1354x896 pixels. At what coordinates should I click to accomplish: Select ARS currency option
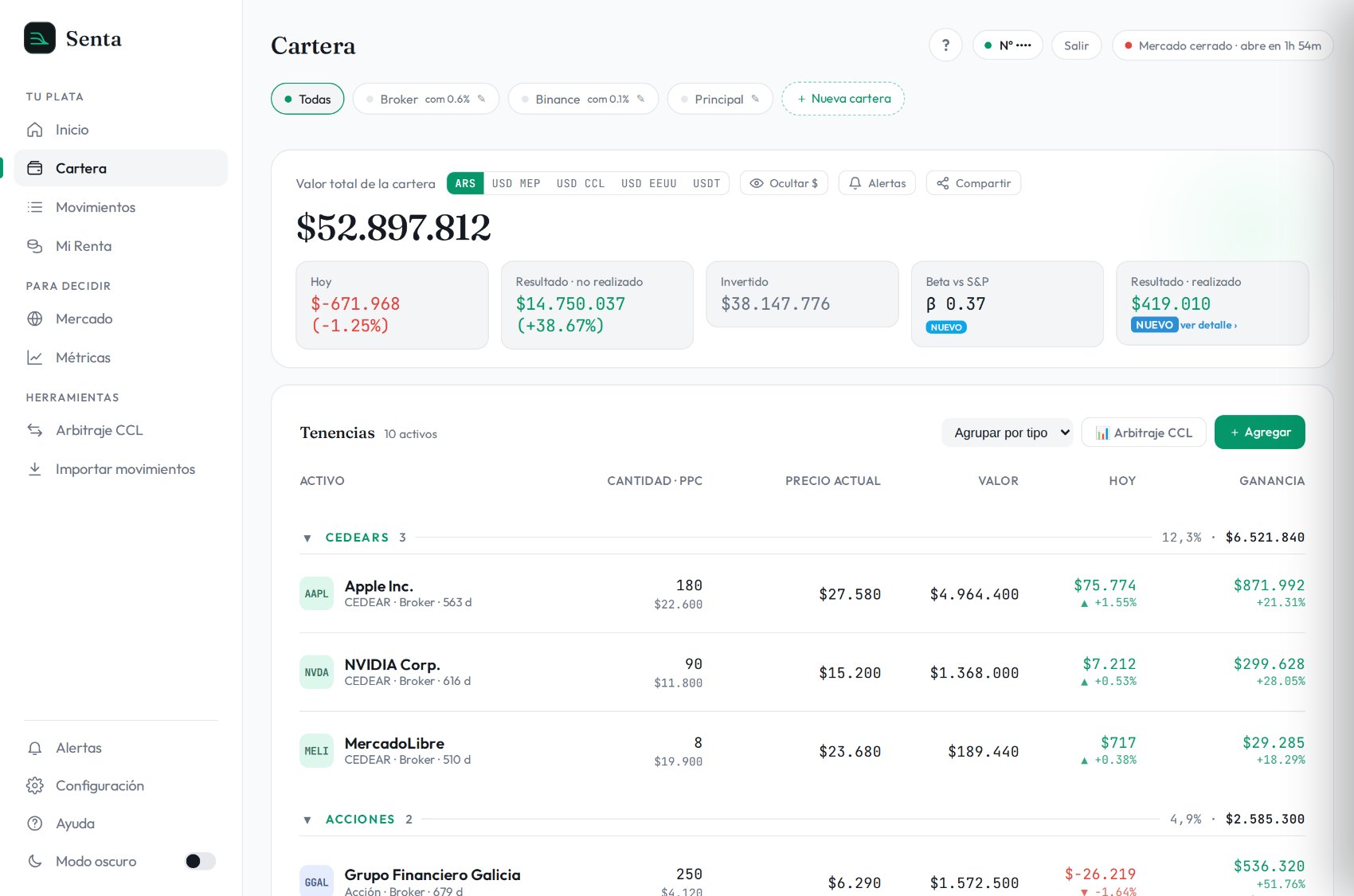tap(465, 183)
